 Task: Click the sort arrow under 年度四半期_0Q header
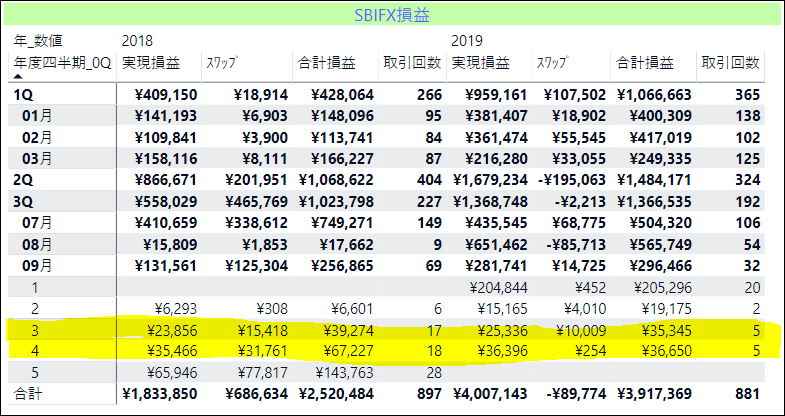click(x=18, y=77)
